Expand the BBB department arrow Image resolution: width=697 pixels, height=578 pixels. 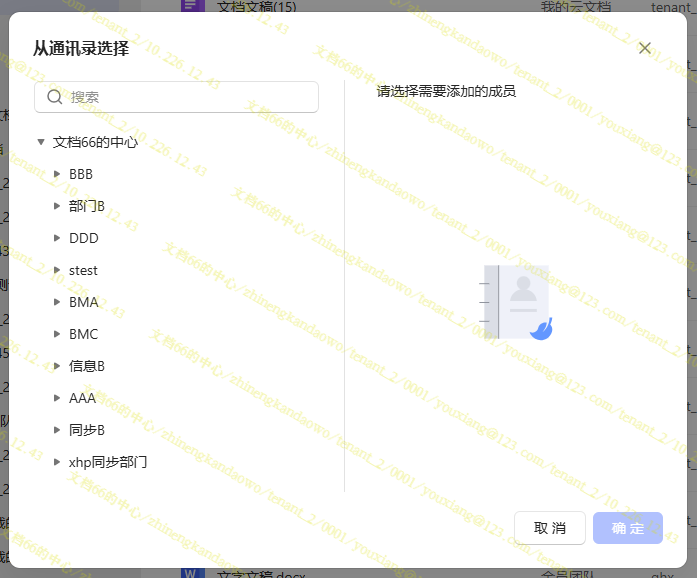coord(57,174)
